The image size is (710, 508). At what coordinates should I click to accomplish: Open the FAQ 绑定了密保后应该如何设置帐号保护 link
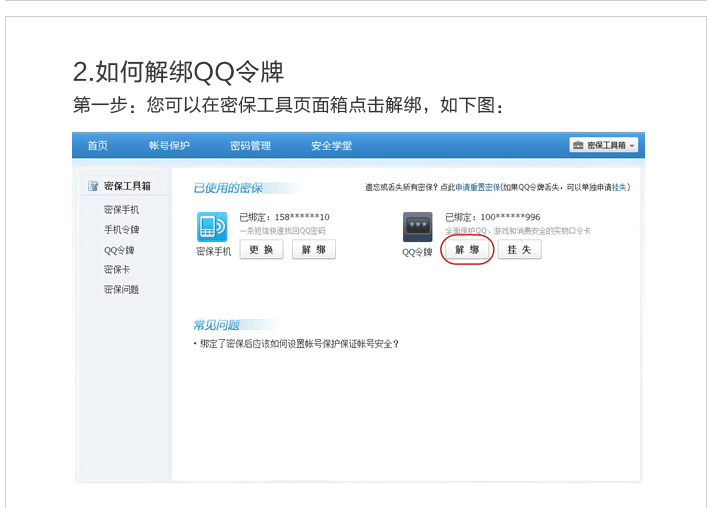click(x=299, y=344)
